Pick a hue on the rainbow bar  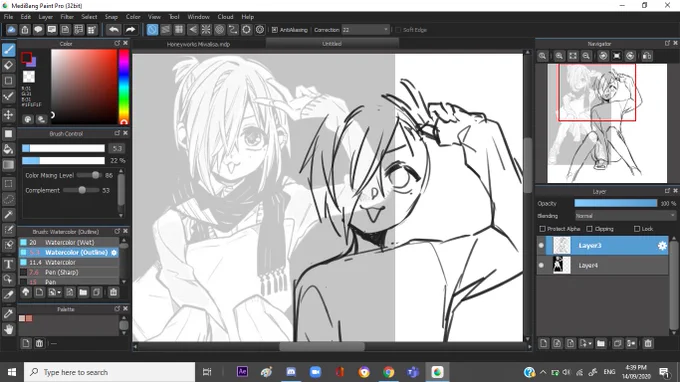124,87
